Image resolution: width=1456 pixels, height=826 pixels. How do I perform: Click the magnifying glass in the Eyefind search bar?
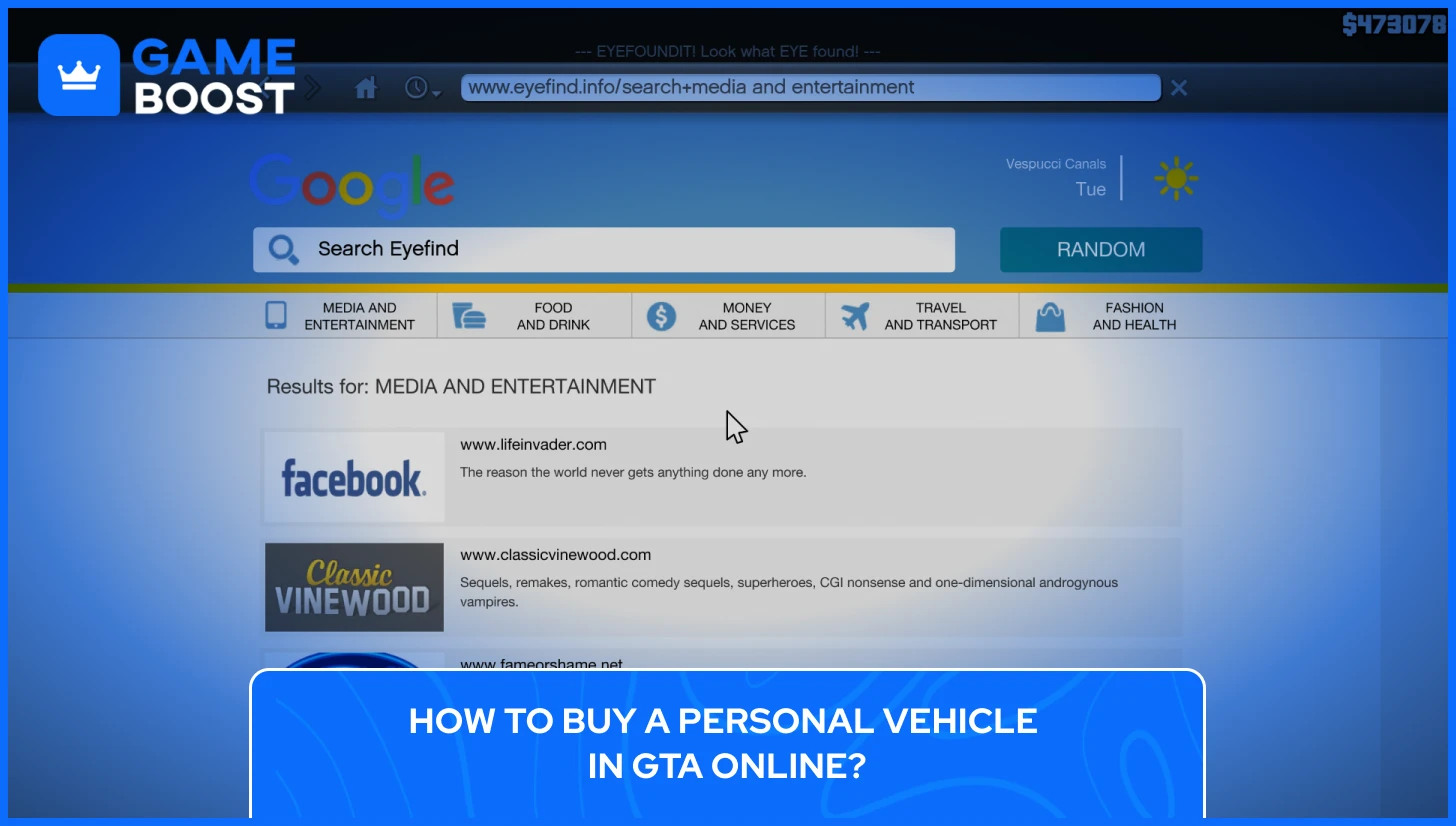coord(283,249)
